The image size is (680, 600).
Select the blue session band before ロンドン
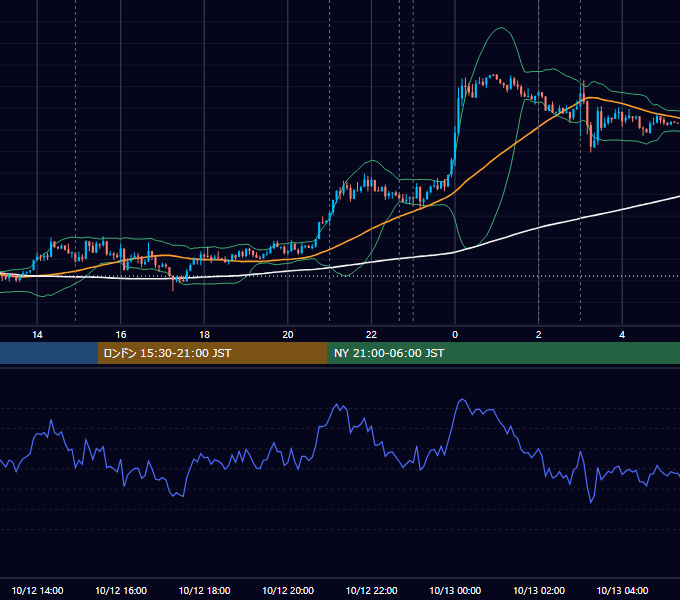coord(49,353)
